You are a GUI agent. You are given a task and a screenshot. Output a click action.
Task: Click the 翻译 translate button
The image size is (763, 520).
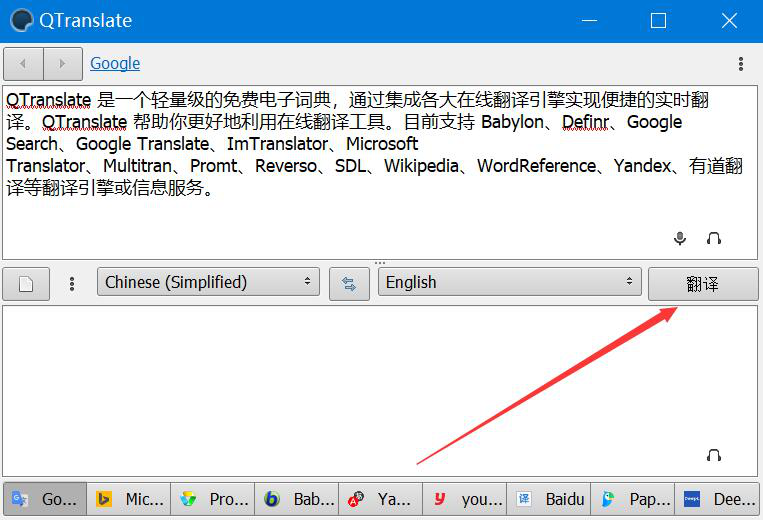tap(703, 284)
